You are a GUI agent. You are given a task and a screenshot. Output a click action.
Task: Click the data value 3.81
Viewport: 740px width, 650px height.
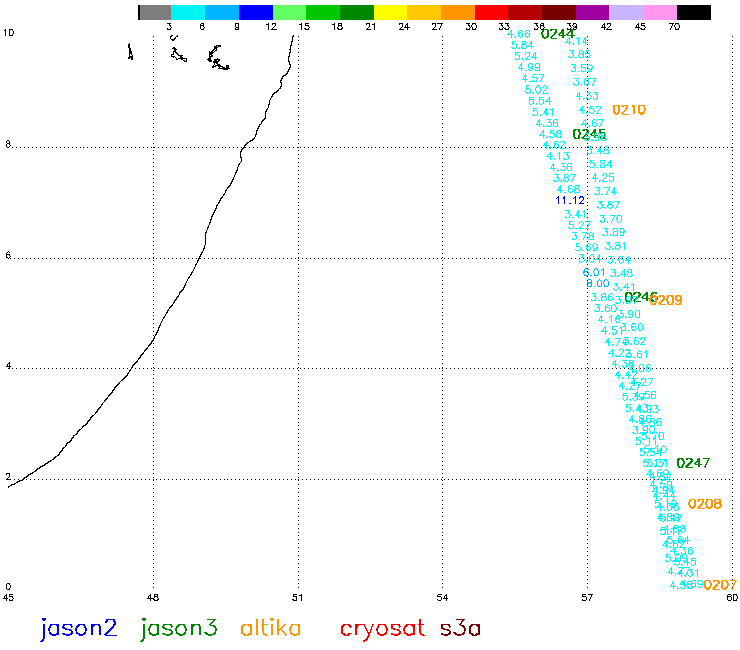[616, 246]
